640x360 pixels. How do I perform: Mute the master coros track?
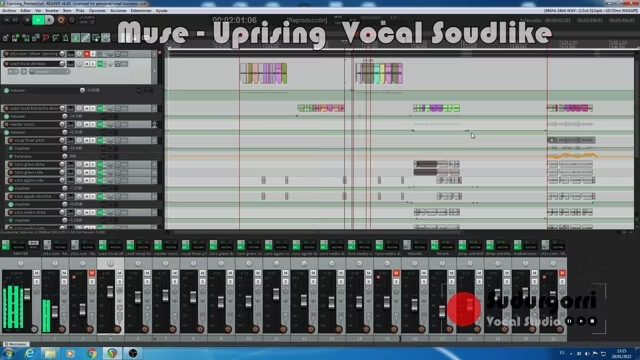[x=87, y=124]
